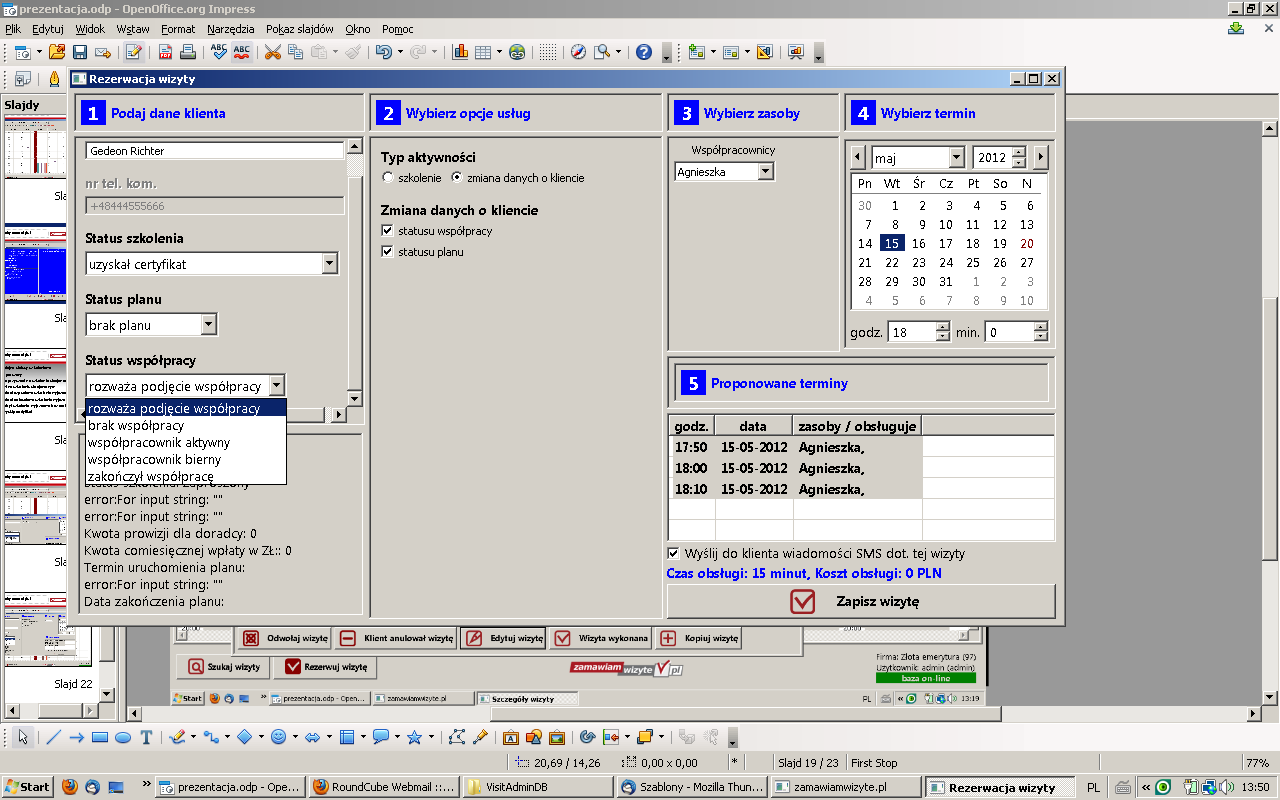Open the Narzędzia menu
1280x800 pixels.
(x=231, y=29)
